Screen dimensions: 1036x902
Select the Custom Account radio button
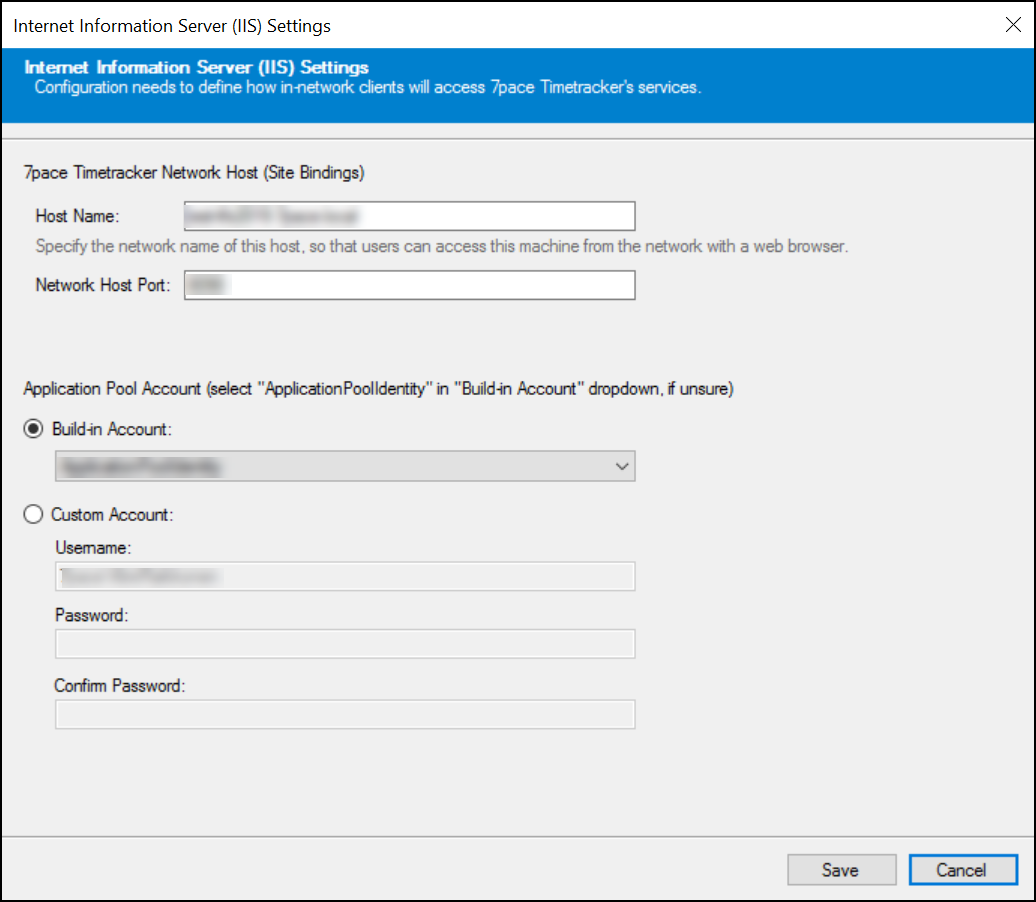pos(33,514)
